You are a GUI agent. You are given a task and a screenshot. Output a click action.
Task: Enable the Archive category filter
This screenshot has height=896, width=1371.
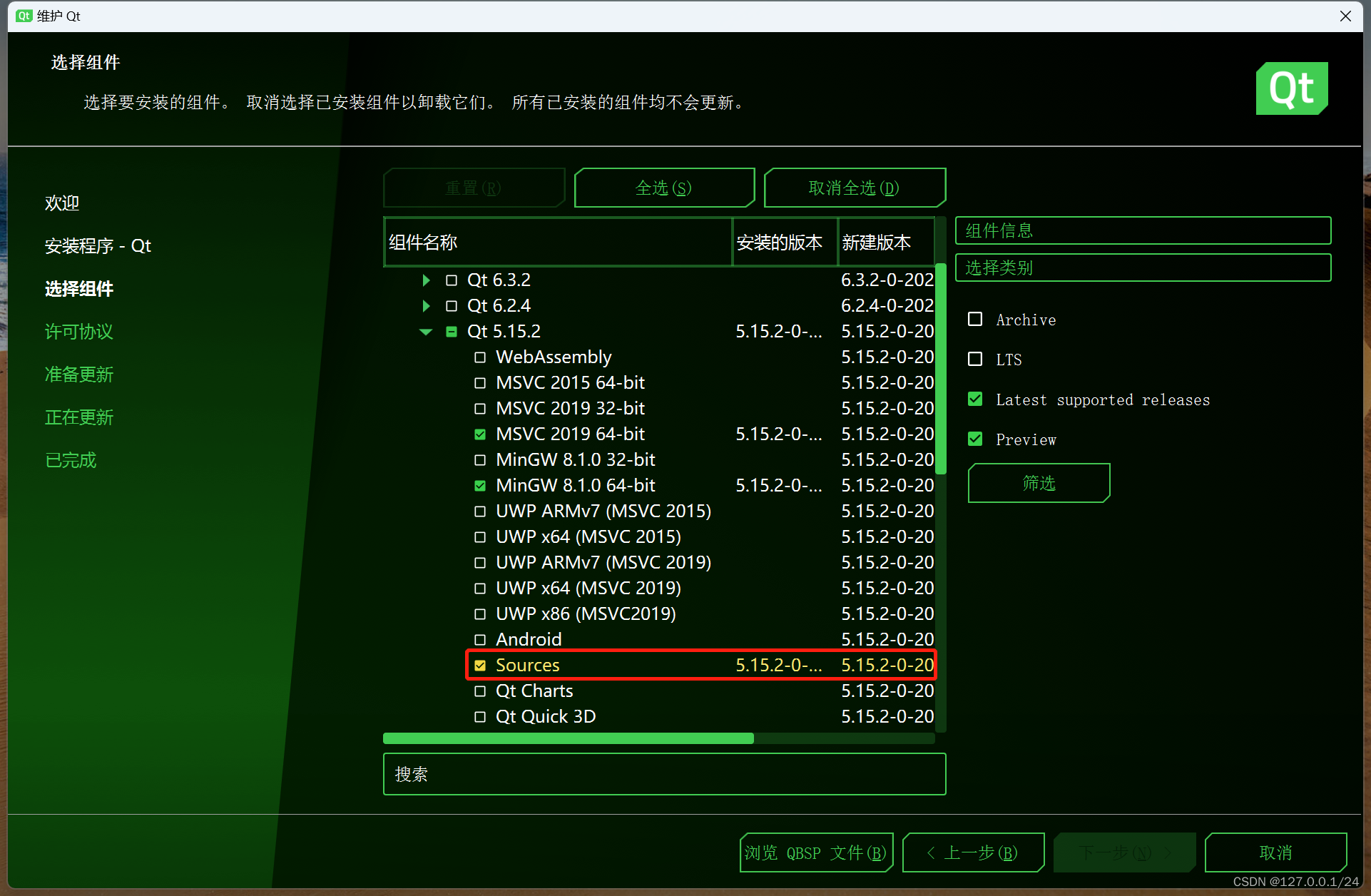tap(975, 319)
